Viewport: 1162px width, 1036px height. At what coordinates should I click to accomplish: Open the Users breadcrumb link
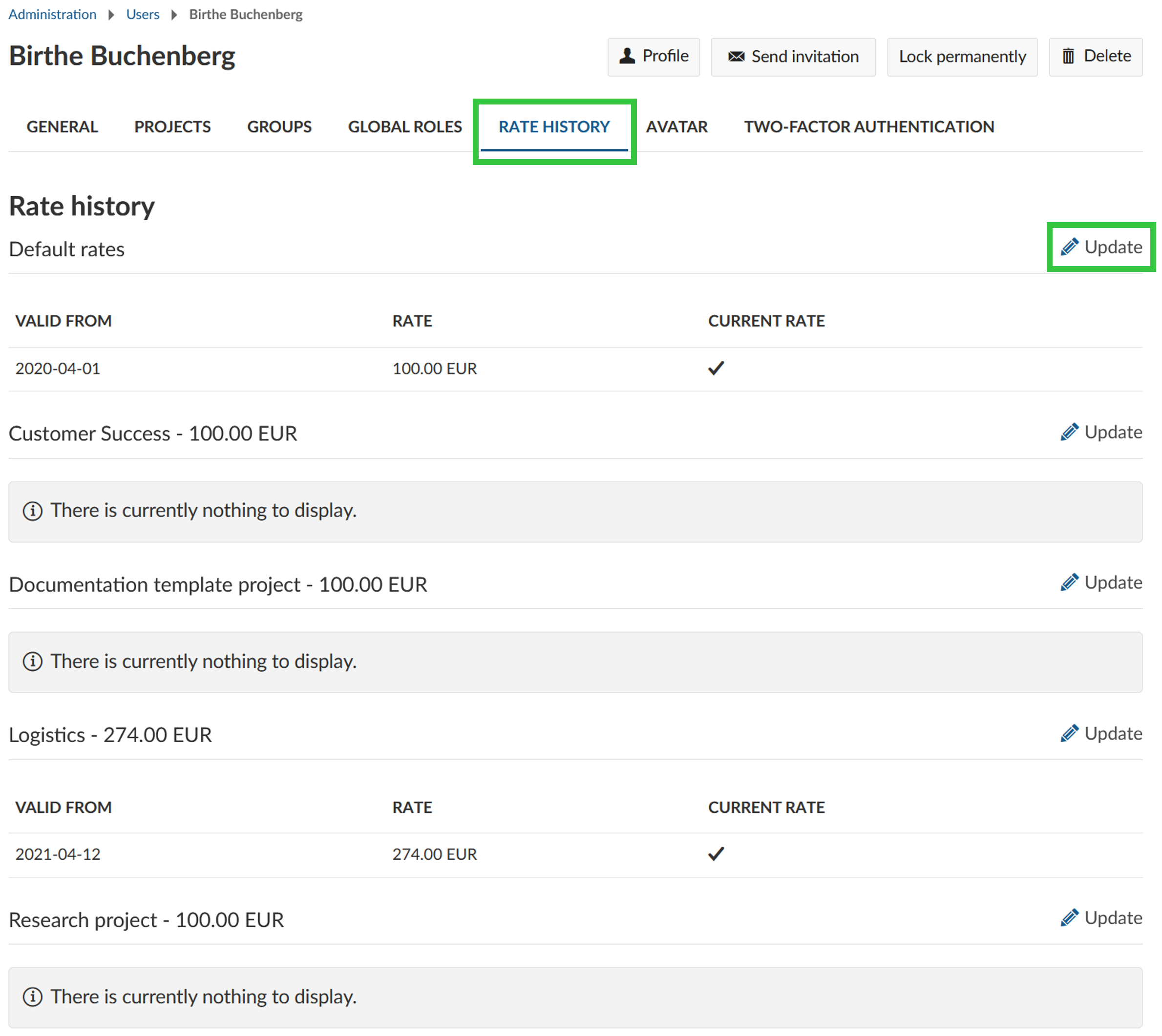point(143,14)
